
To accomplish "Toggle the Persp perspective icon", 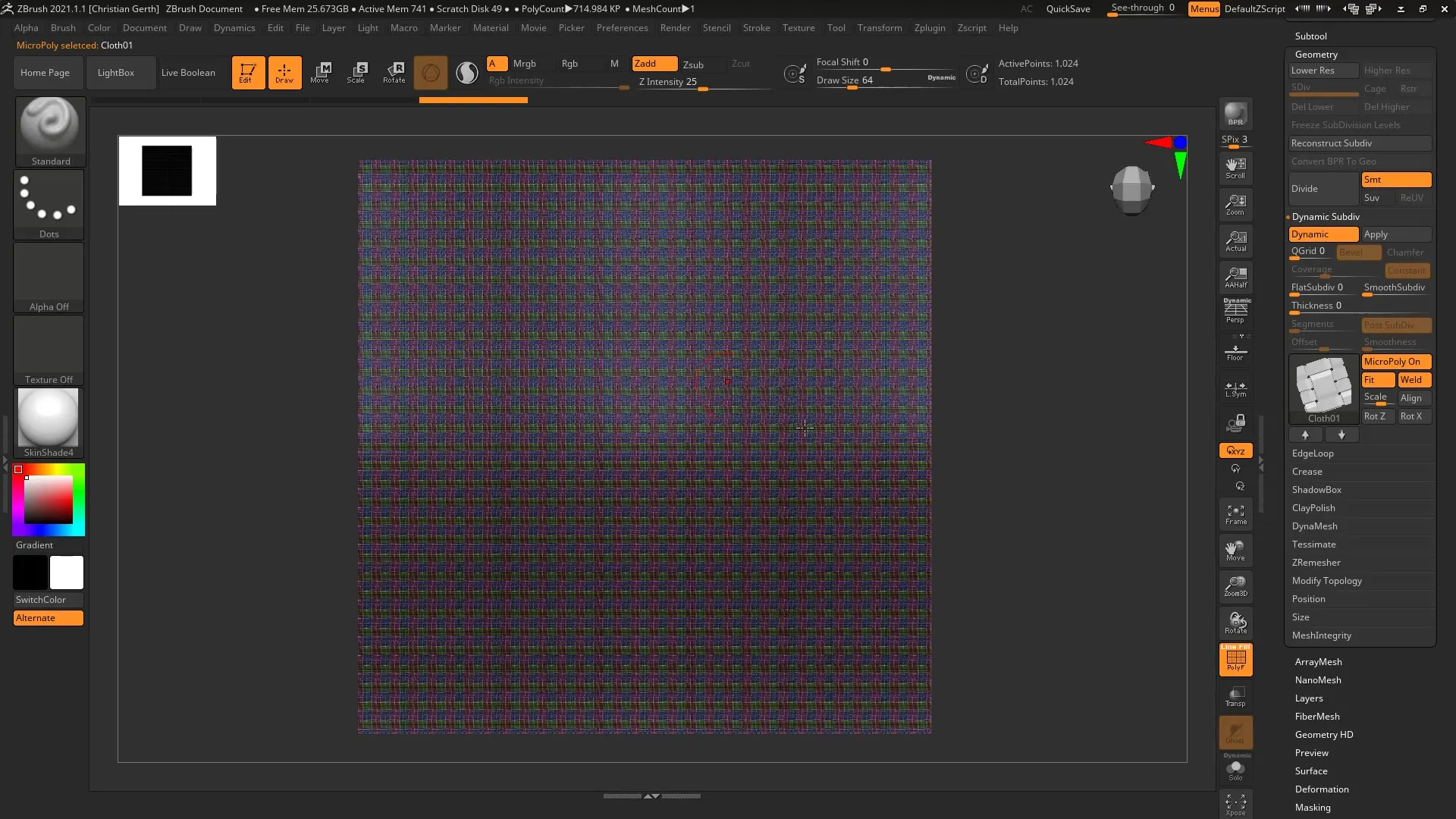I will [1235, 311].
